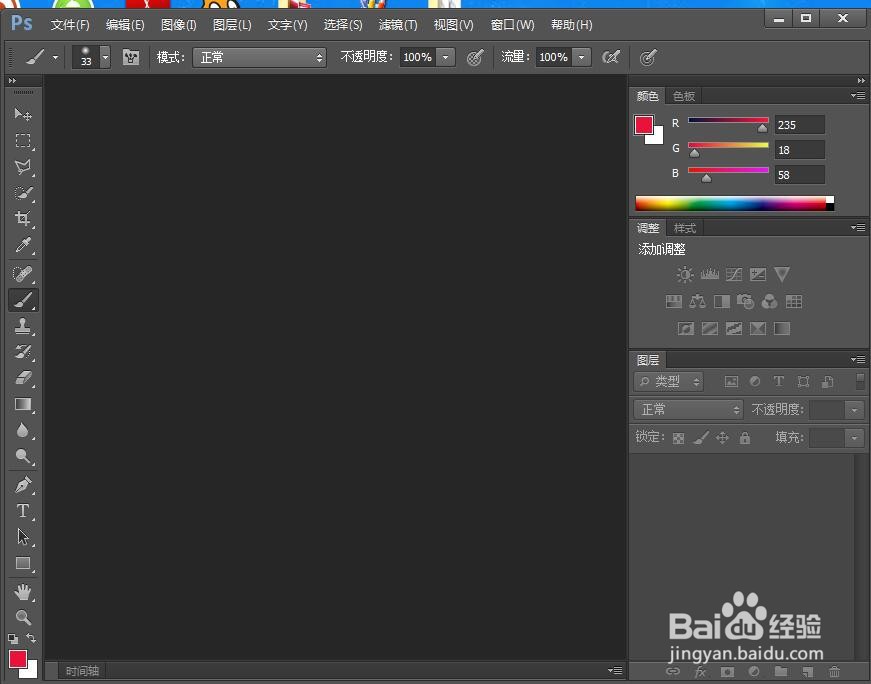Toggle adjustment layer filter
This screenshot has height=684, width=871.
point(755,382)
